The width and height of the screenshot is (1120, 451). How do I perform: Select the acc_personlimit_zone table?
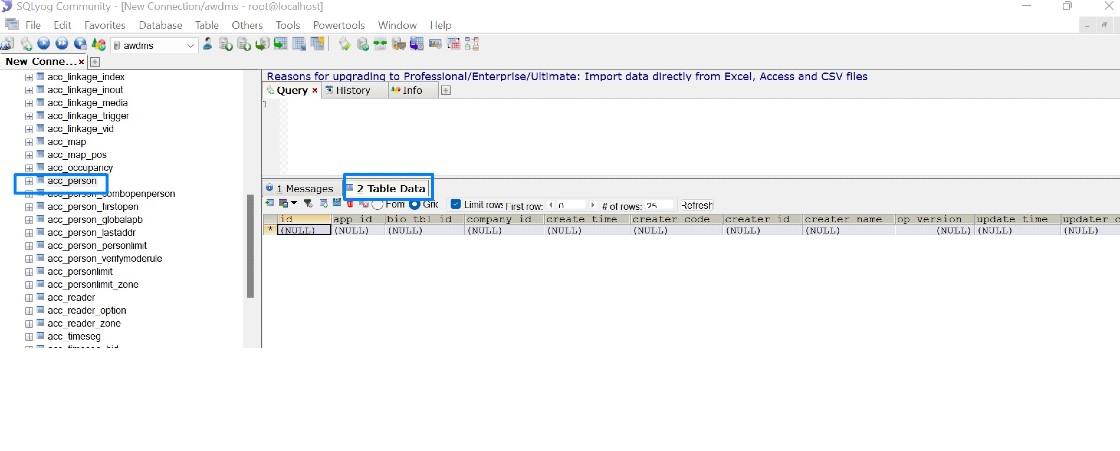93,284
